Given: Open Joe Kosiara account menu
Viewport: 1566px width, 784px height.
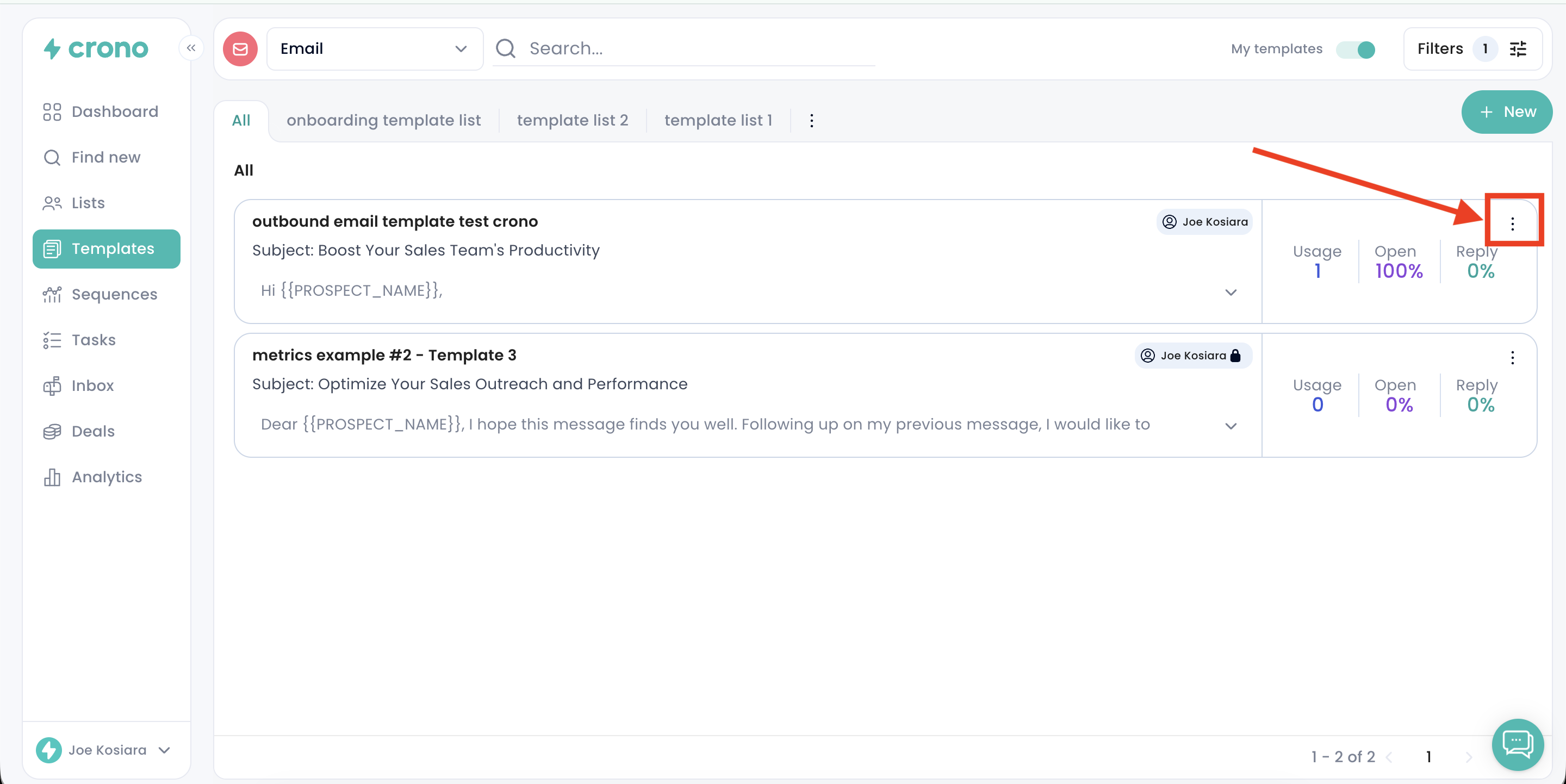Looking at the screenshot, I should point(107,750).
